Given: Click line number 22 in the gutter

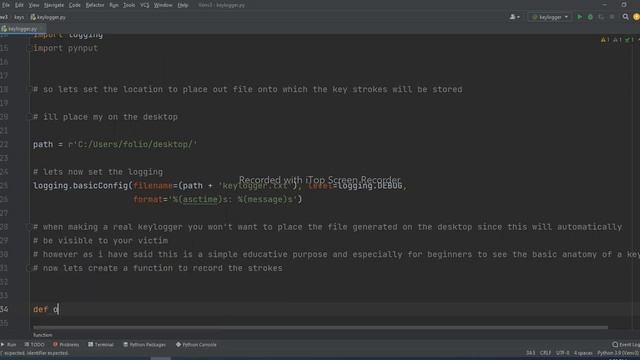Looking at the screenshot, I should [x=4, y=144].
